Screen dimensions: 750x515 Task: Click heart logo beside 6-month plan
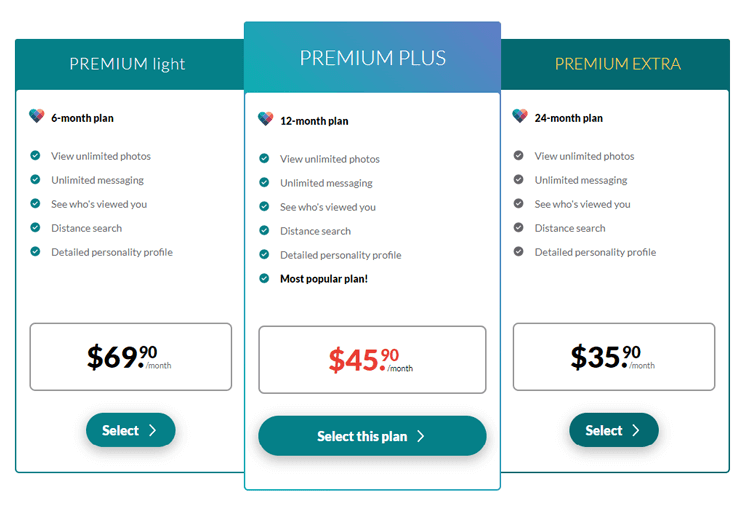36,116
